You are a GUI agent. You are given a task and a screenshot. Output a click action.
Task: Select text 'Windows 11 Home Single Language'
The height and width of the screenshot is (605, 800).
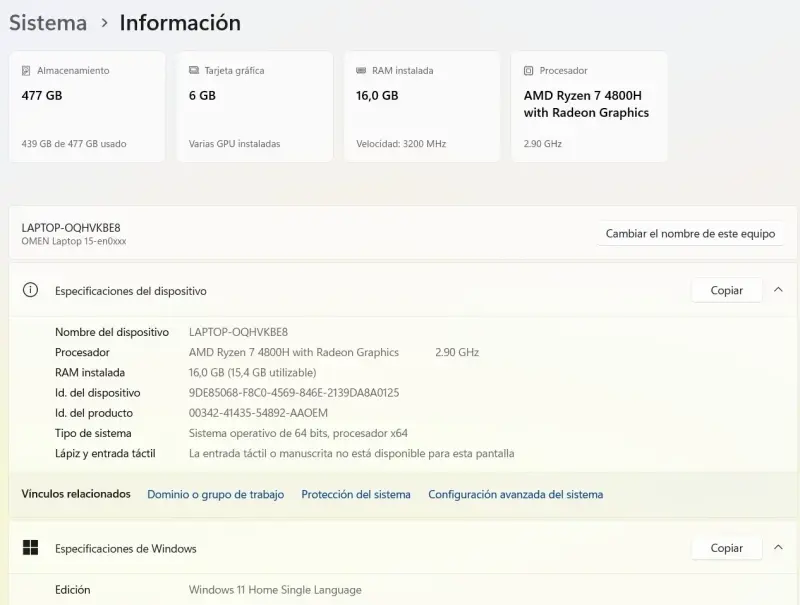[275, 590]
